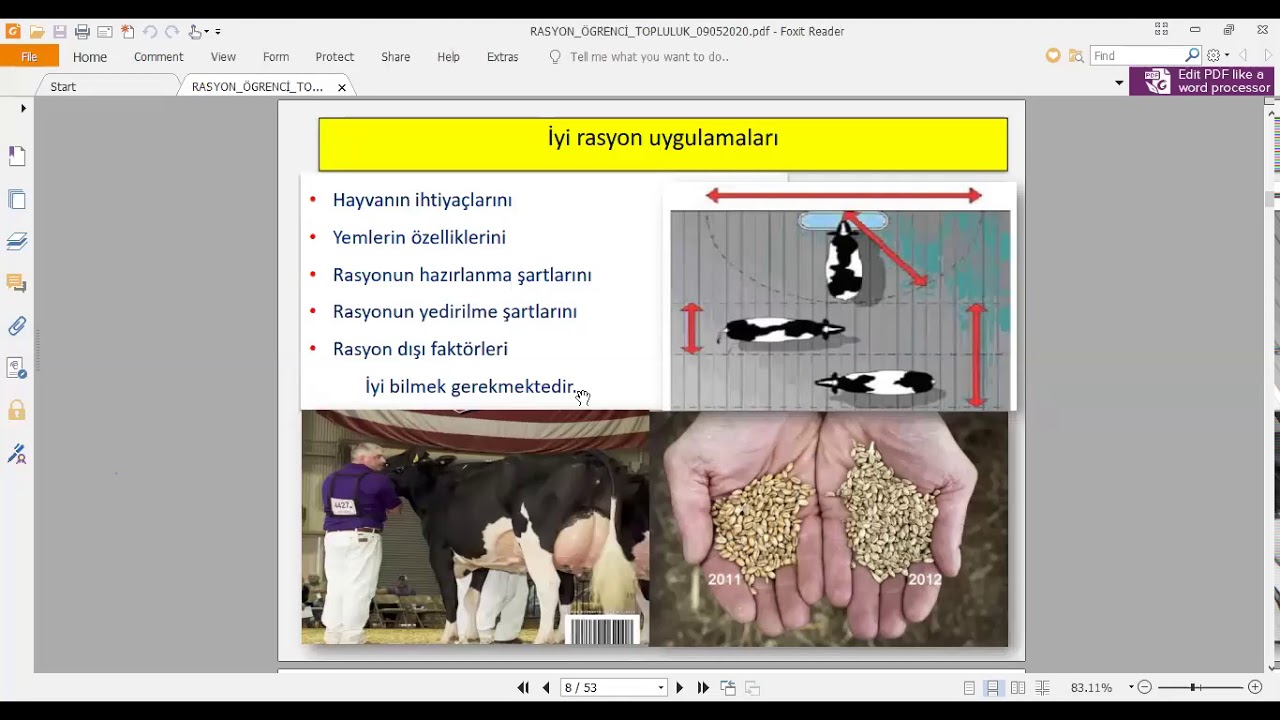This screenshot has height=720, width=1280.
Task: Open the Form ribbon tab
Action: click(276, 57)
